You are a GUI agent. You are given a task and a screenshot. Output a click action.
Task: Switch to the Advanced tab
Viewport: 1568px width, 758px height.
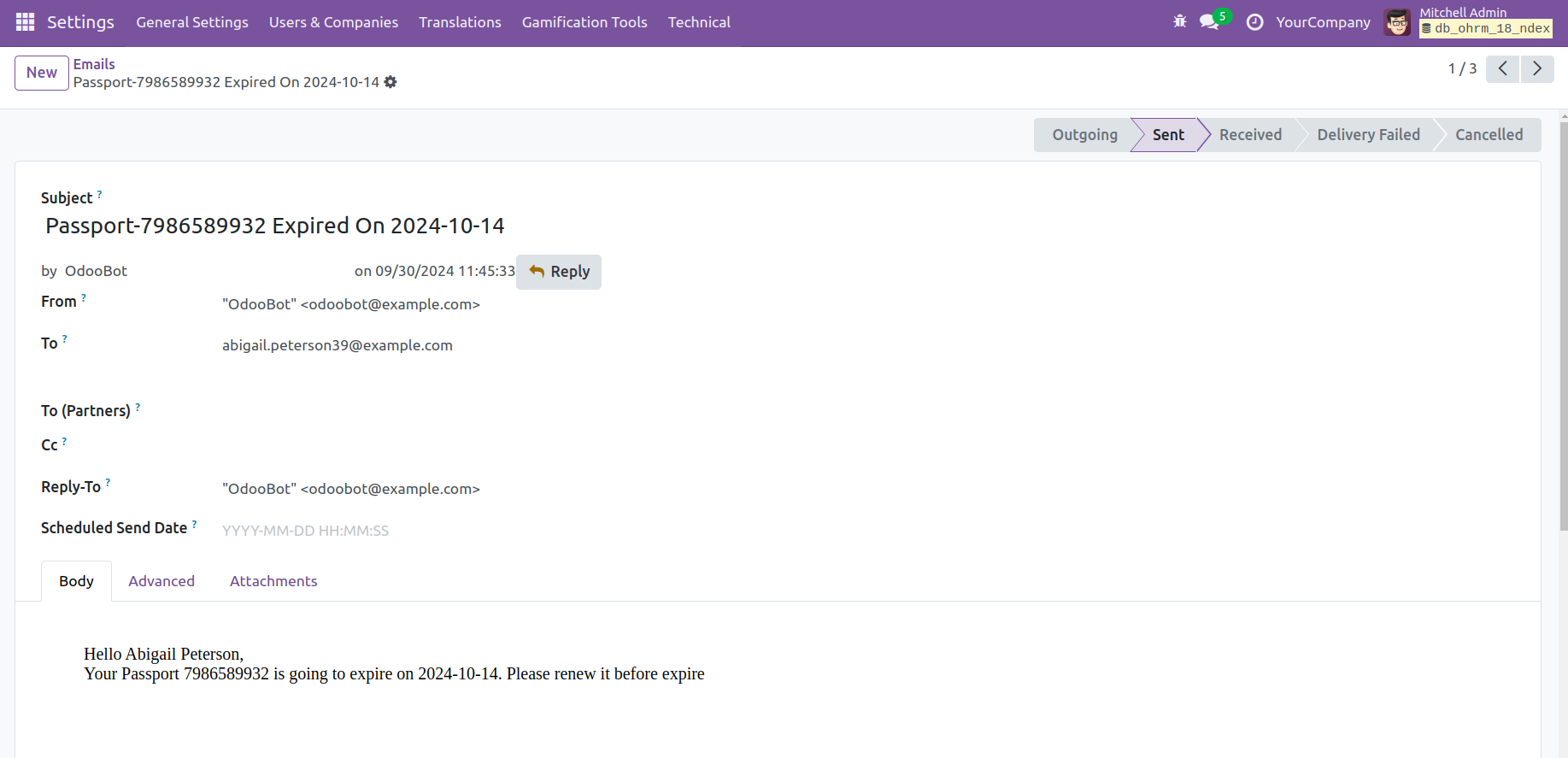tap(161, 581)
